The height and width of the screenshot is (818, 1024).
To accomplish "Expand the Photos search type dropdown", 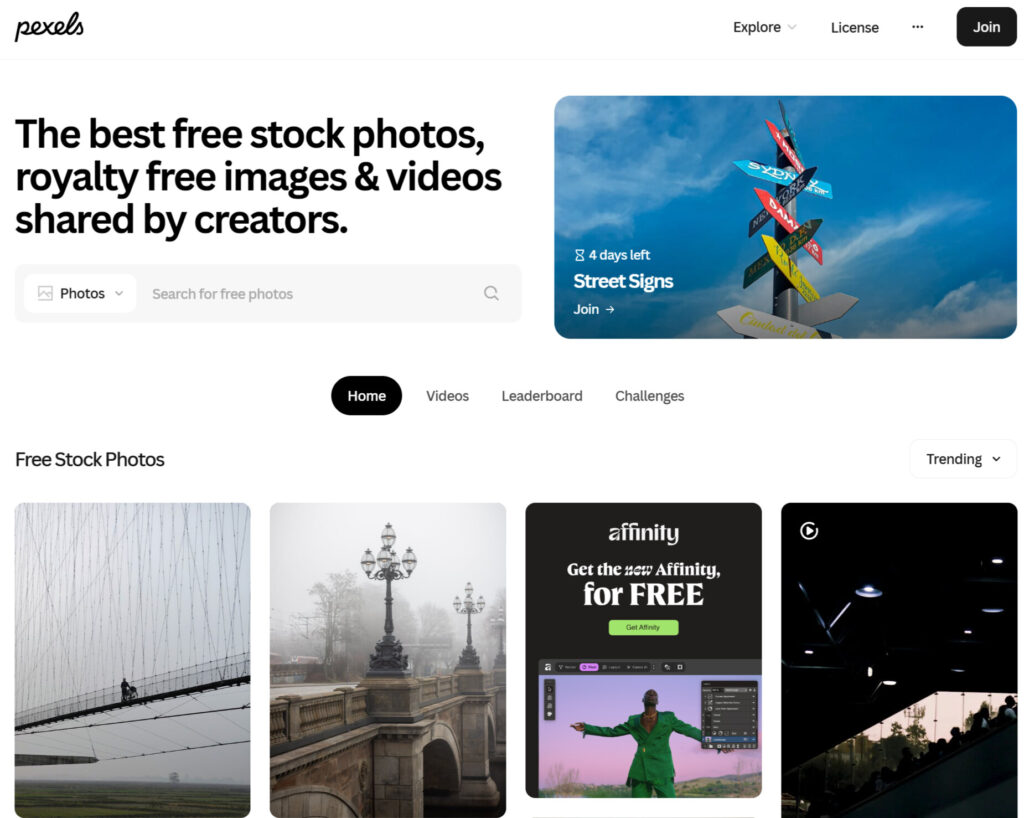I will point(80,293).
